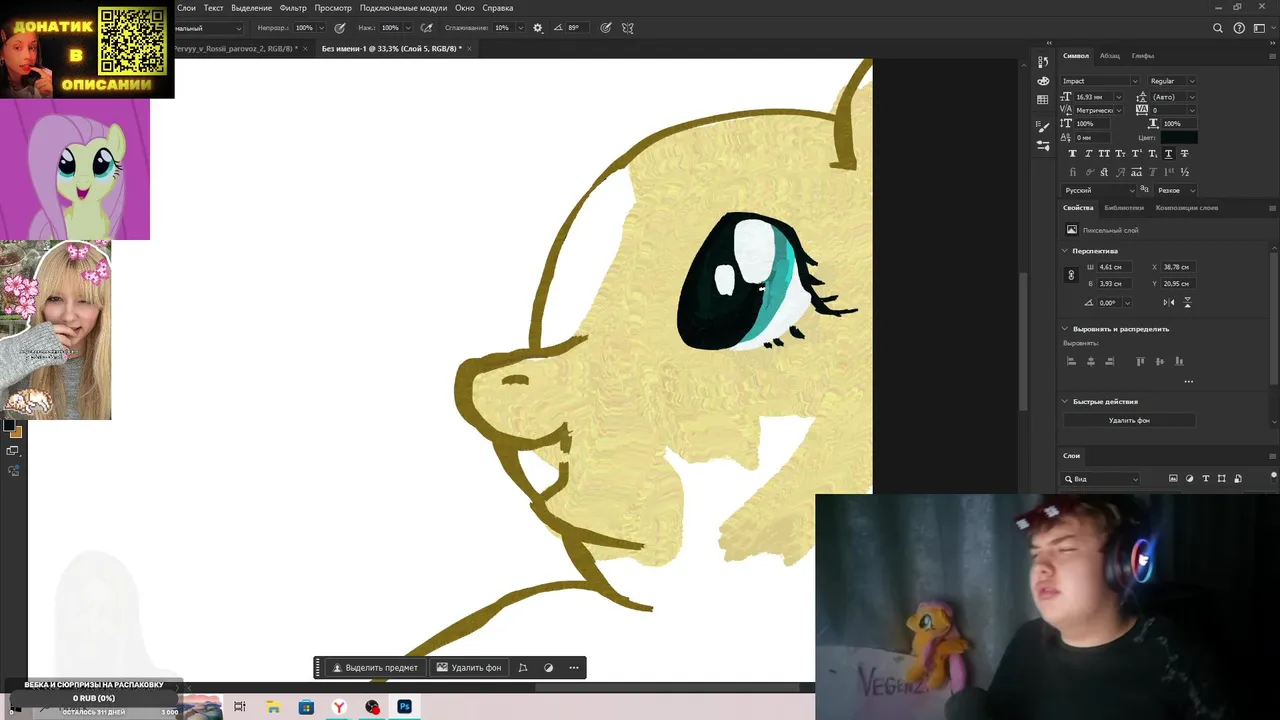The height and width of the screenshot is (720, 1280).
Task: Enable standard ligatures fi icon
Action: 1073,172
